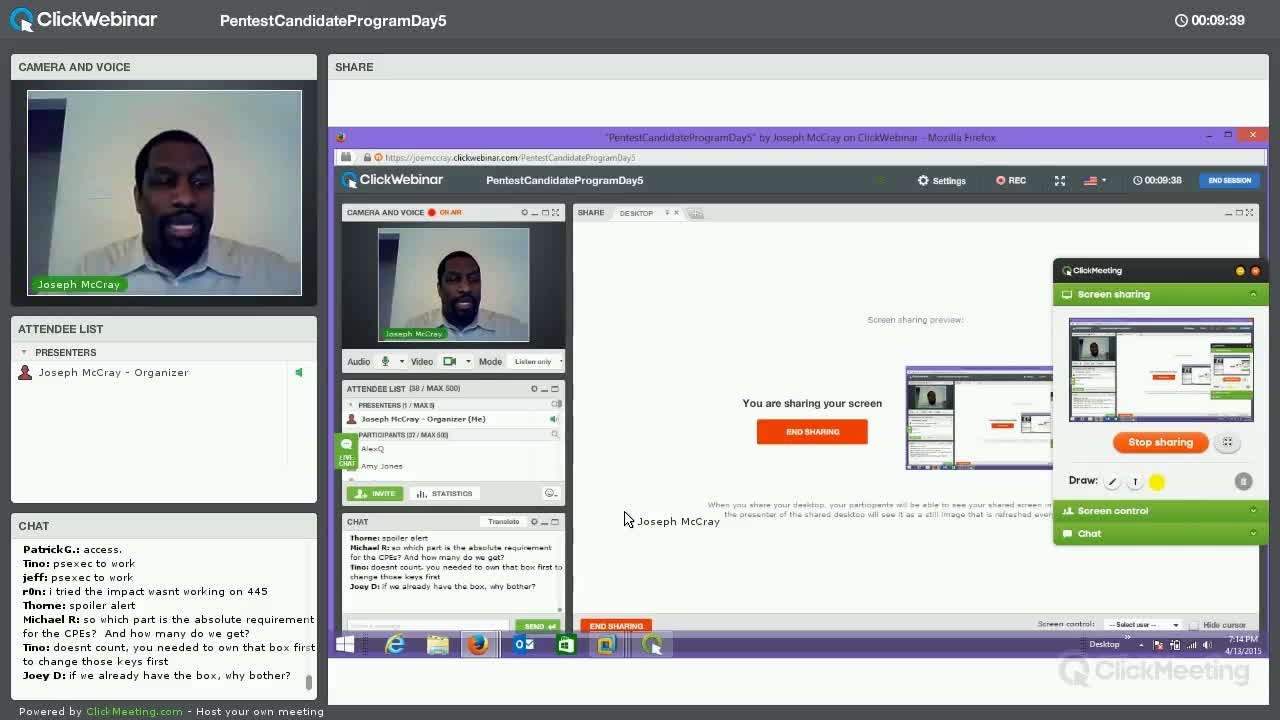Select the DESKTOP share tab
The height and width of the screenshot is (720, 1280).
pyautogui.click(x=636, y=212)
